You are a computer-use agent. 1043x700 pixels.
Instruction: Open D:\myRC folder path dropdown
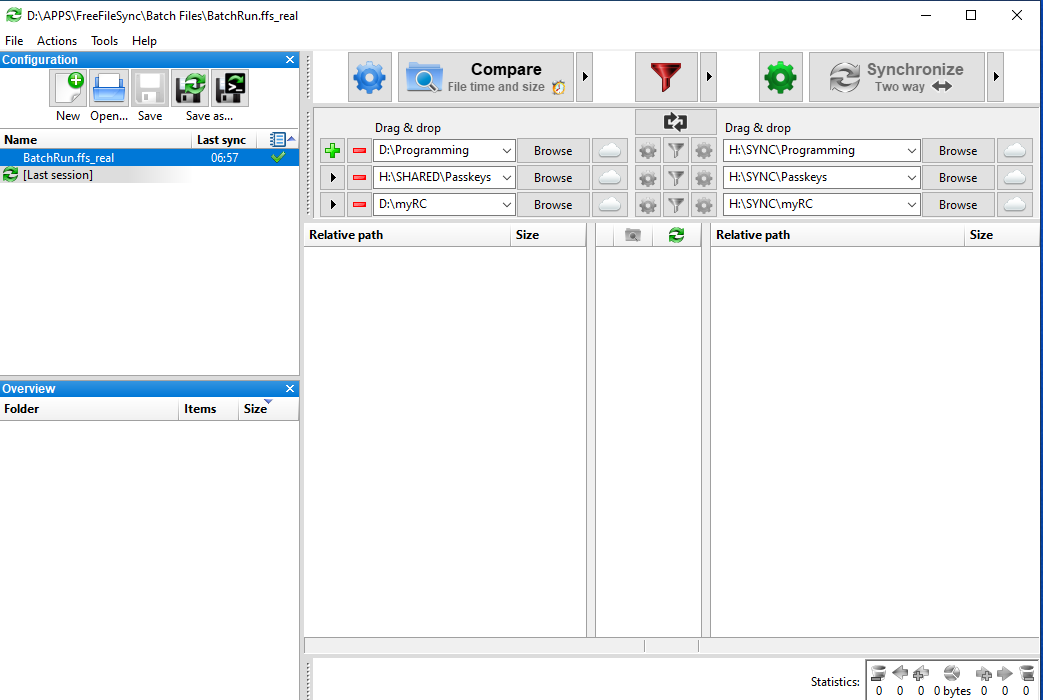507,204
